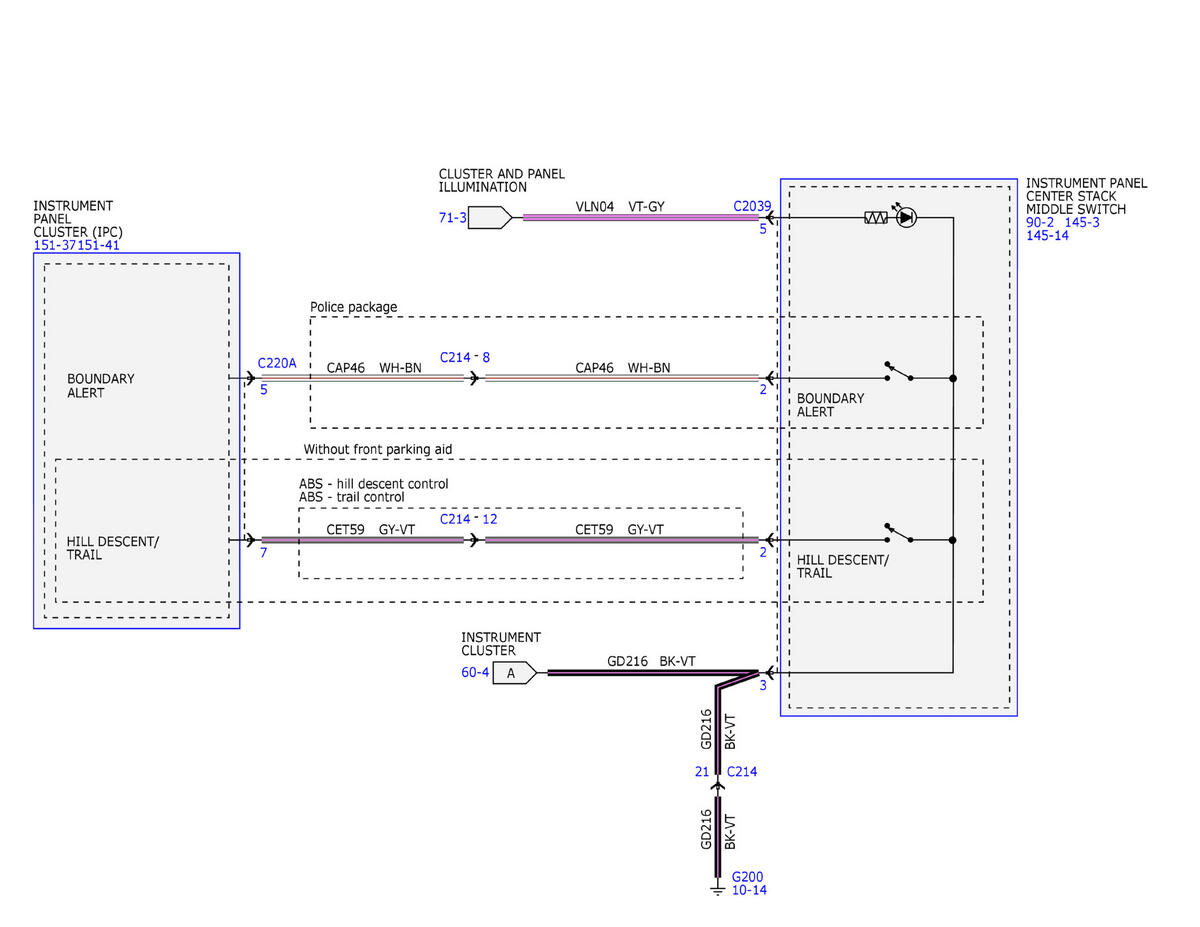The image size is (1200, 927).
Task: Open the G200 10-14 ground reference
Action: click(x=749, y=883)
